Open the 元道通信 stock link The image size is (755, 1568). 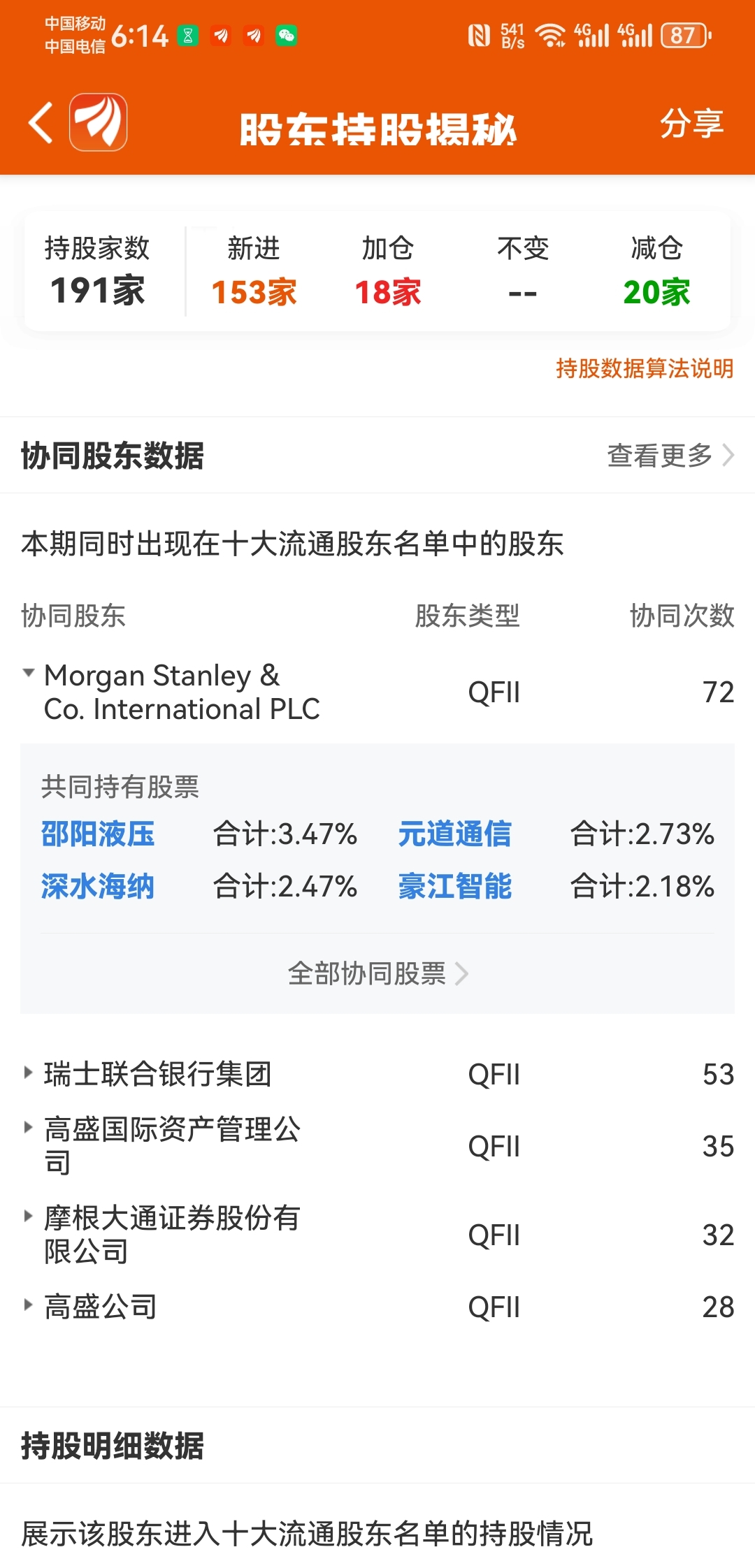(x=455, y=834)
